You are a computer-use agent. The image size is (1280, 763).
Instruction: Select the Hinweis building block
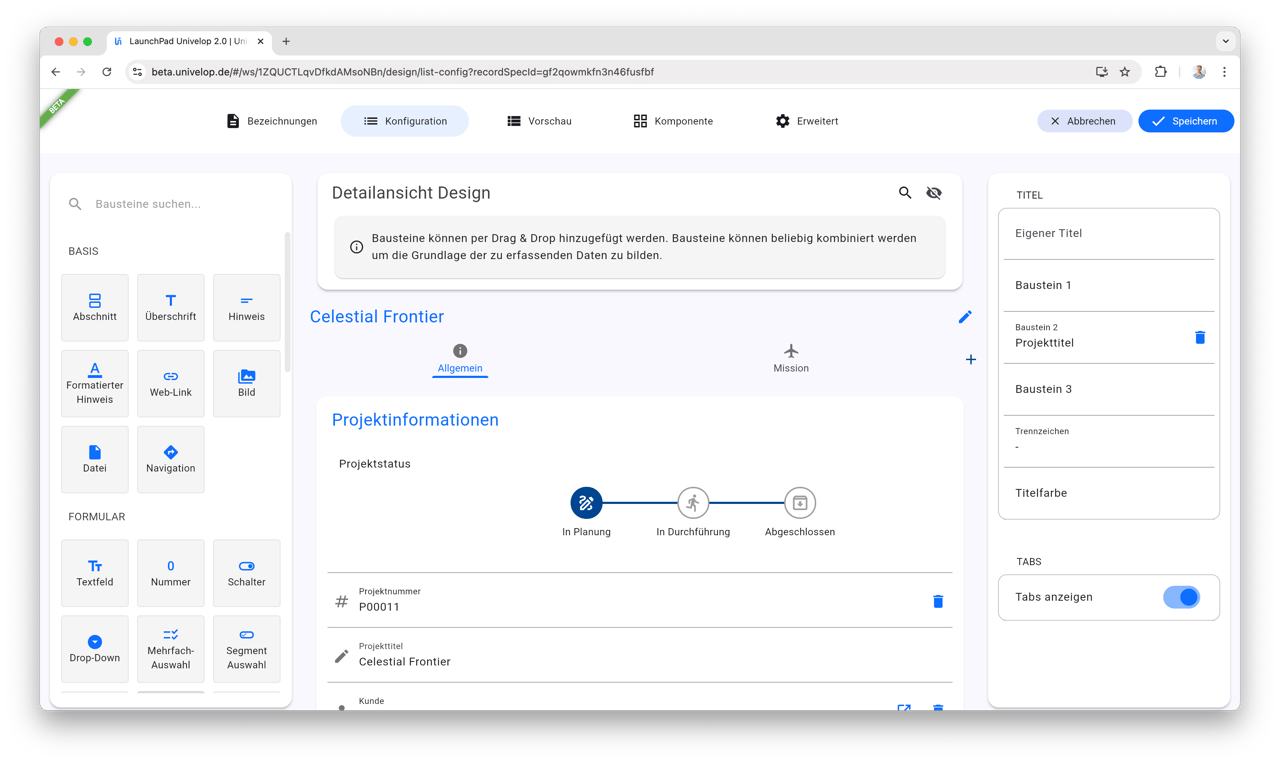(247, 308)
